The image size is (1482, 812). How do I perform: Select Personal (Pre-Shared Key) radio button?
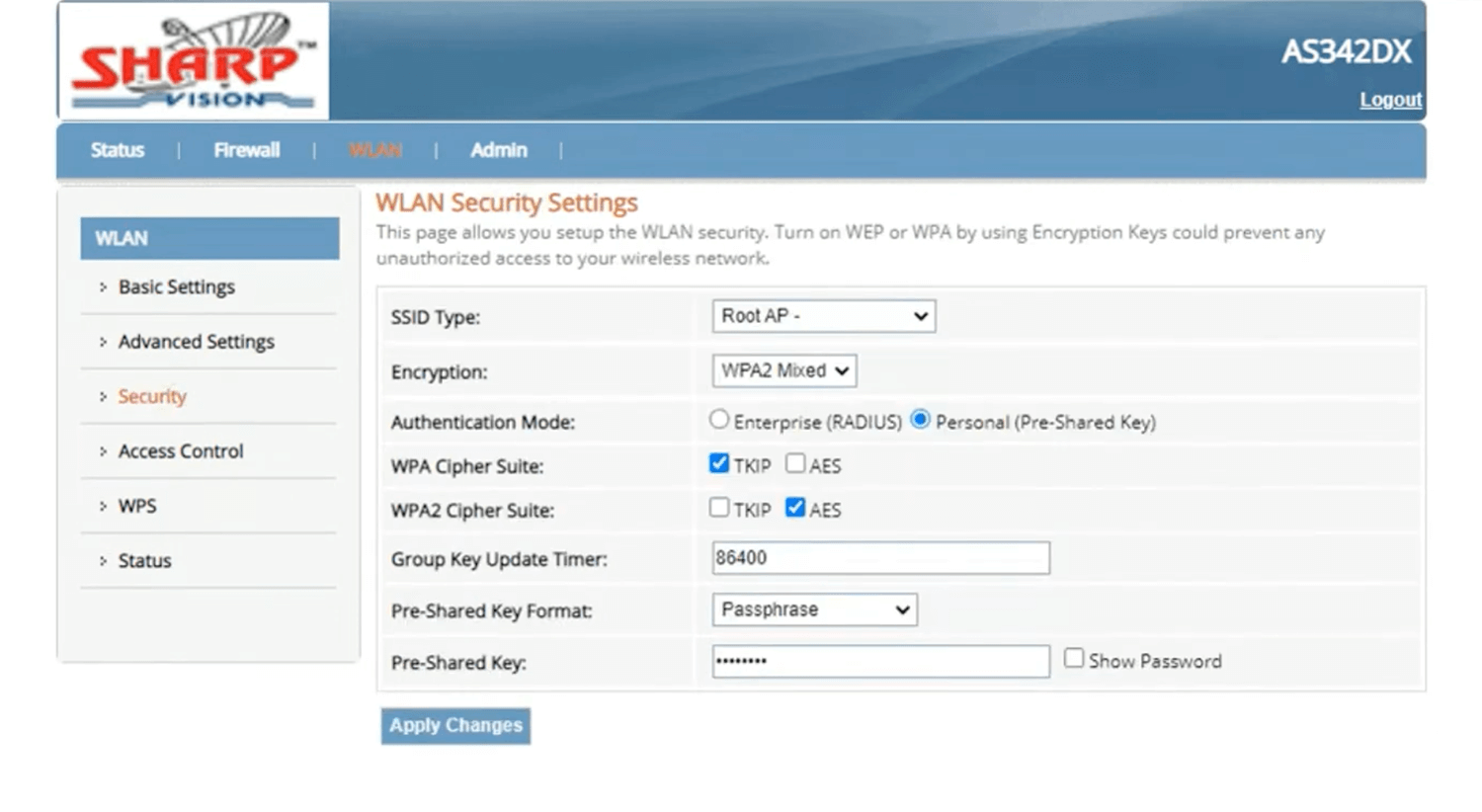pyautogui.click(x=920, y=420)
